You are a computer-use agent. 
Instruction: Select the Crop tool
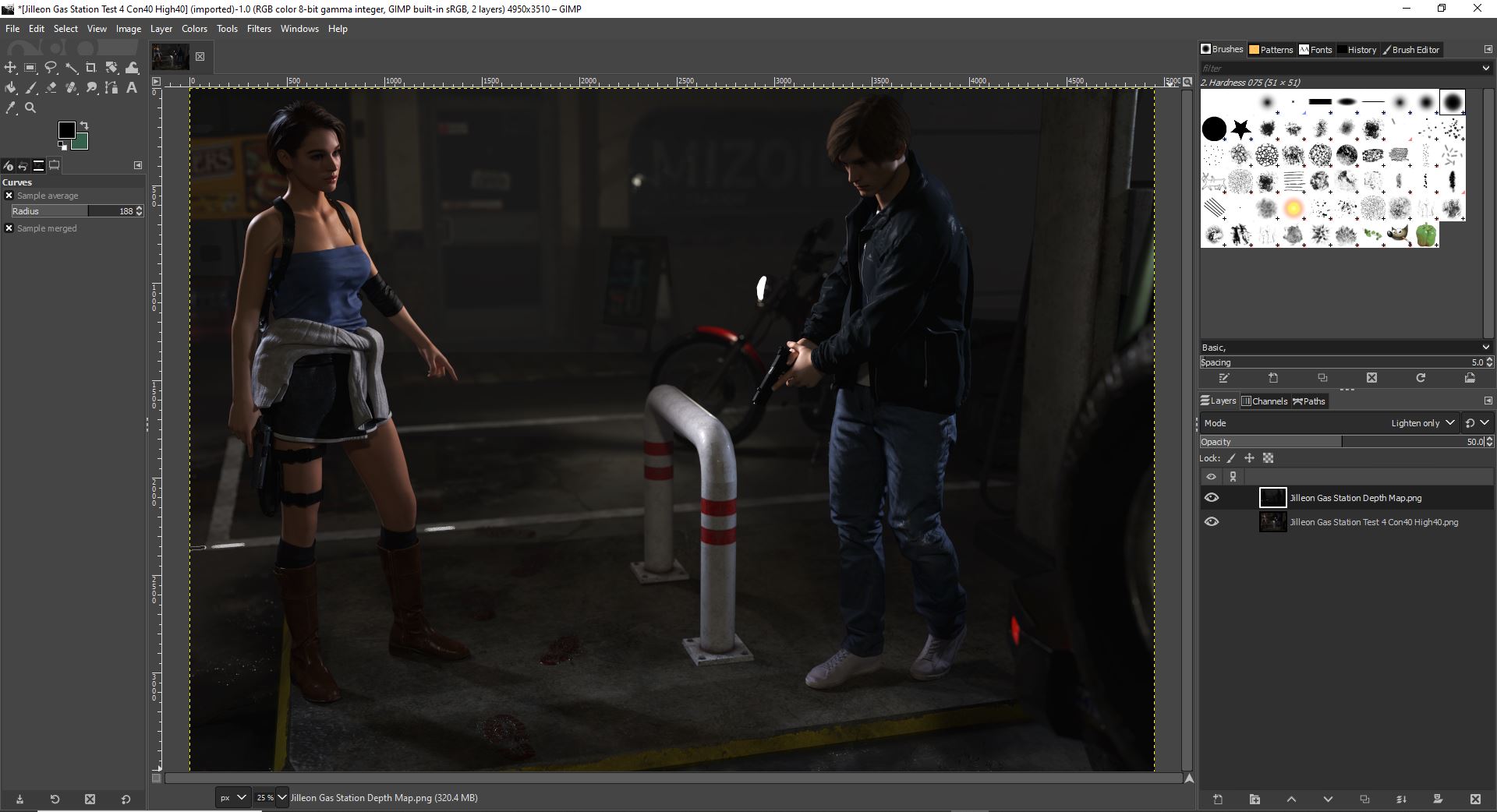[91, 68]
